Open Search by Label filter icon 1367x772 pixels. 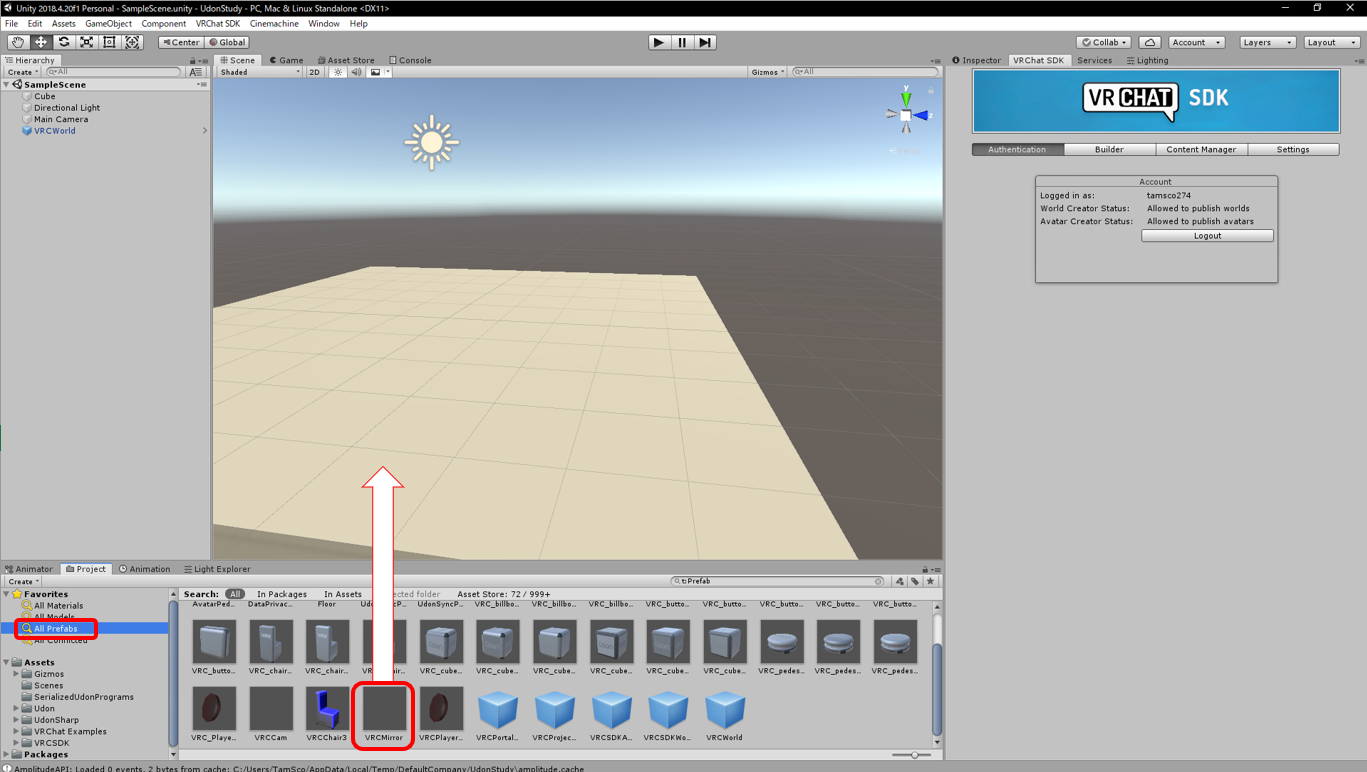914,581
